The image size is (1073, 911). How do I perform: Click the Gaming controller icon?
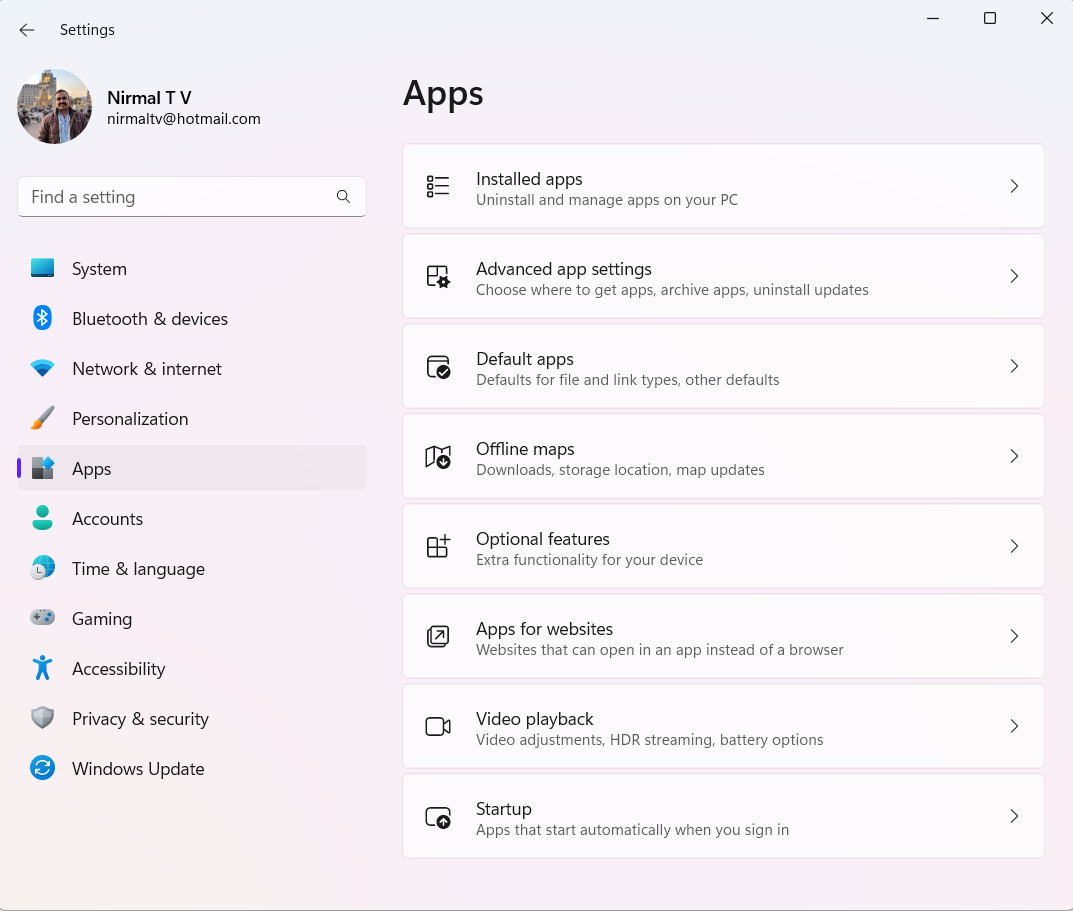click(x=42, y=617)
